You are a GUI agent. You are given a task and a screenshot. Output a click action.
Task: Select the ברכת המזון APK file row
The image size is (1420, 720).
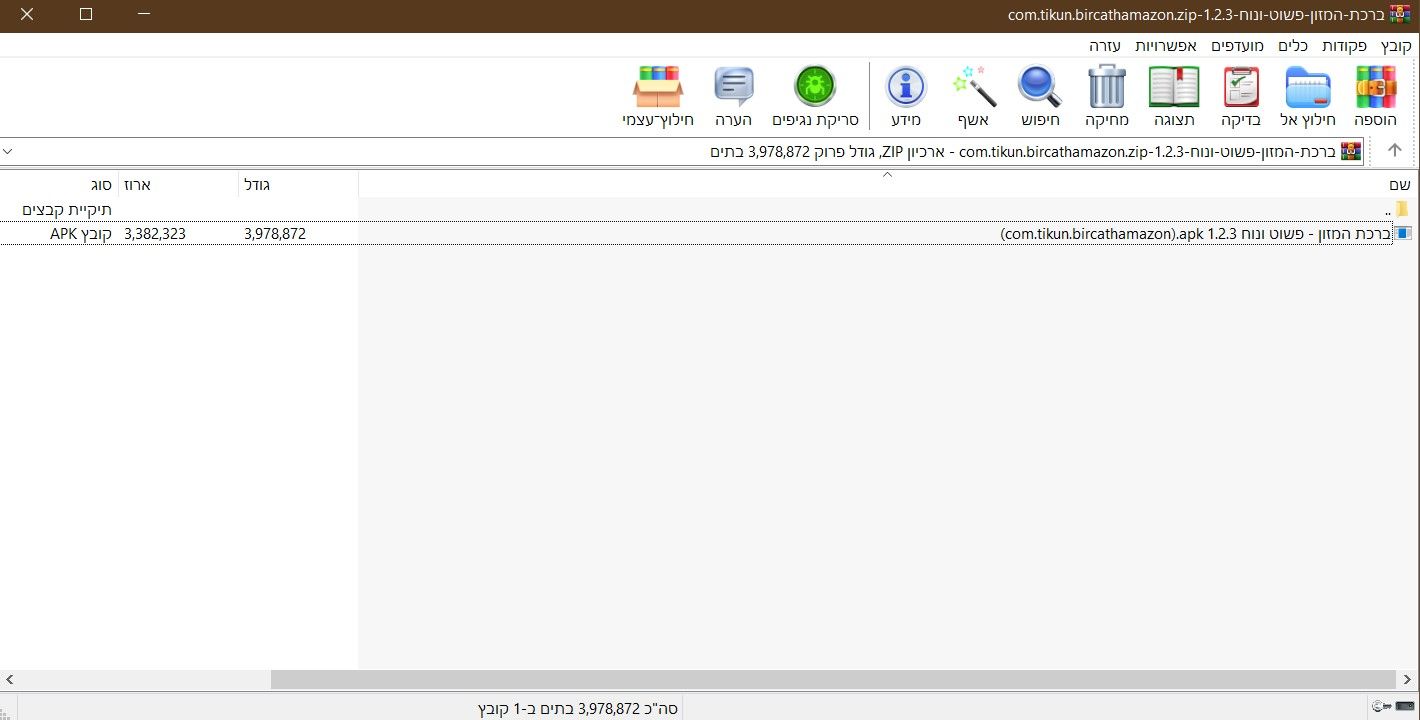(x=1195, y=234)
